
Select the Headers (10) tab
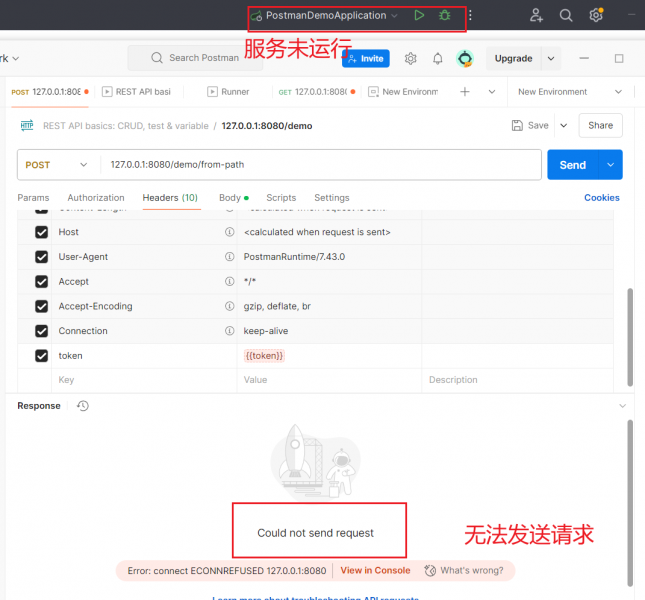[170, 198]
